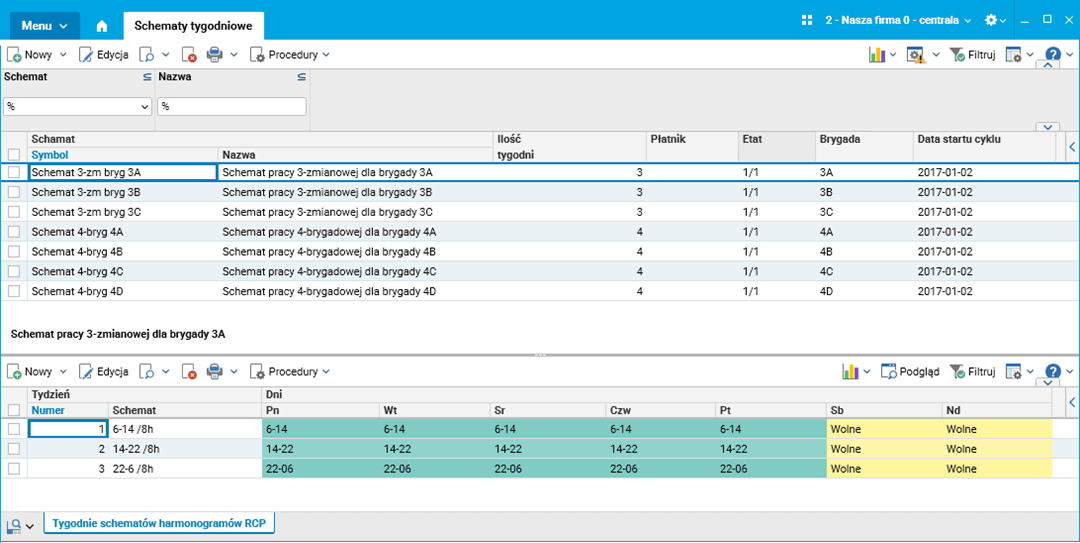Image resolution: width=1080 pixels, height=543 pixels.
Task: Tick checkbox for Schemat 4-bryg 4D row
Action: [14, 291]
